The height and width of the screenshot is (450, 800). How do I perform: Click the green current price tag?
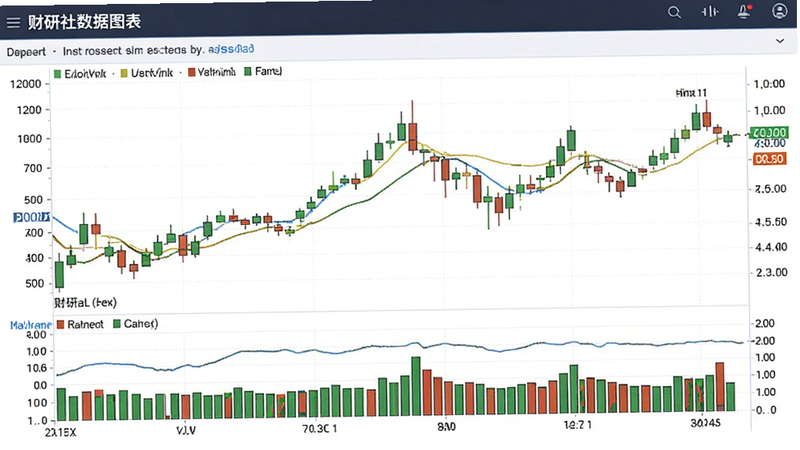768,133
